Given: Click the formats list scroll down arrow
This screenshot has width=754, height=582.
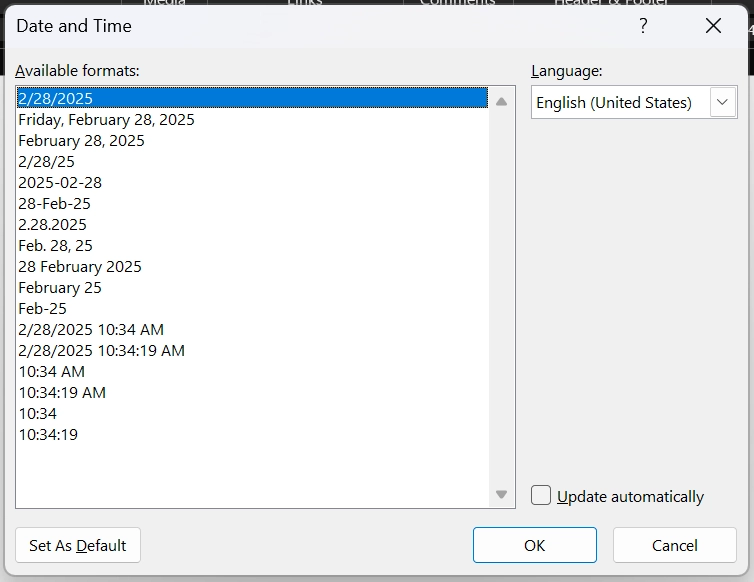Looking at the screenshot, I should pyautogui.click(x=501, y=495).
